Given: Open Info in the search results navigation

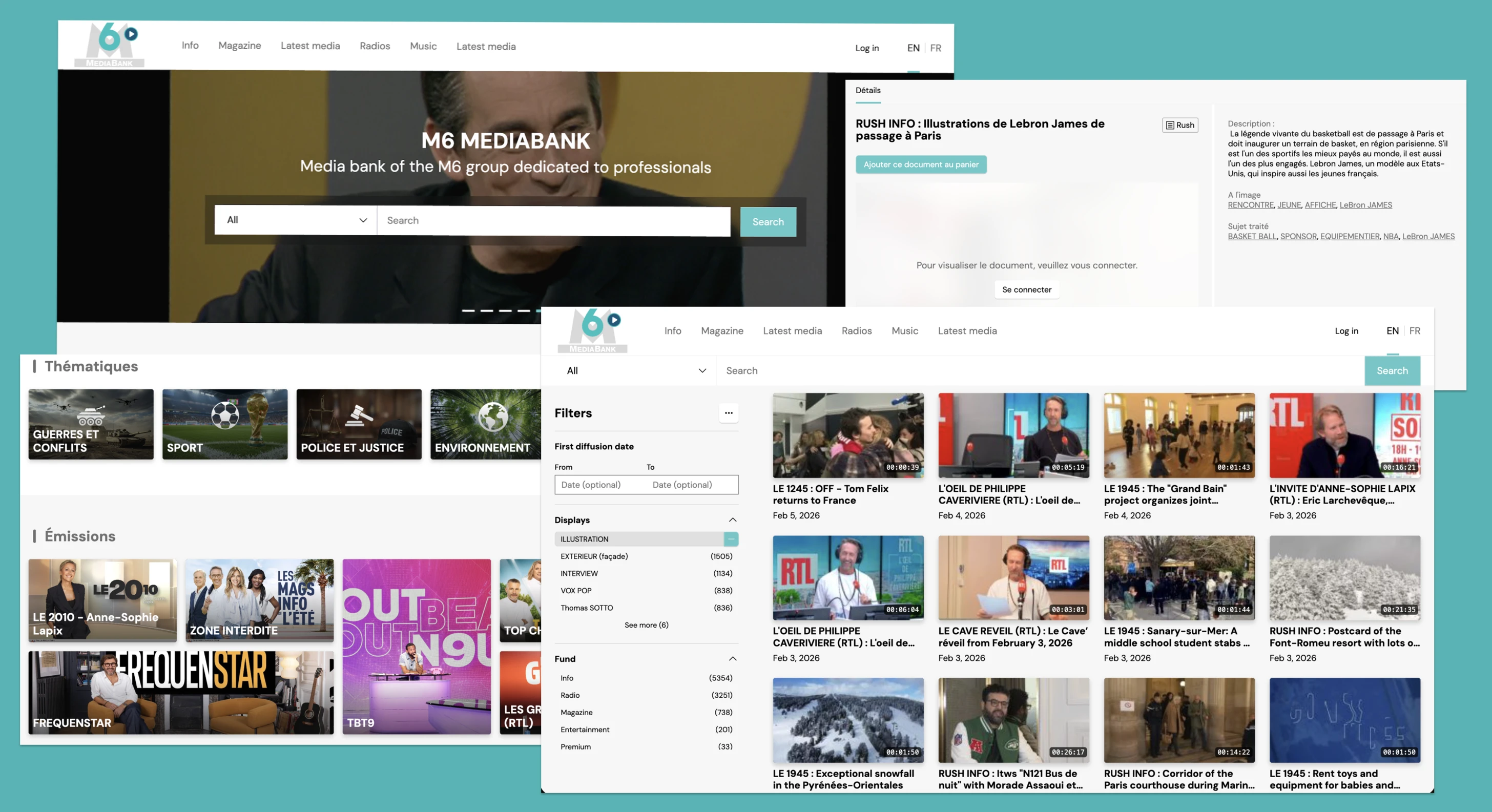Looking at the screenshot, I should 672,331.
